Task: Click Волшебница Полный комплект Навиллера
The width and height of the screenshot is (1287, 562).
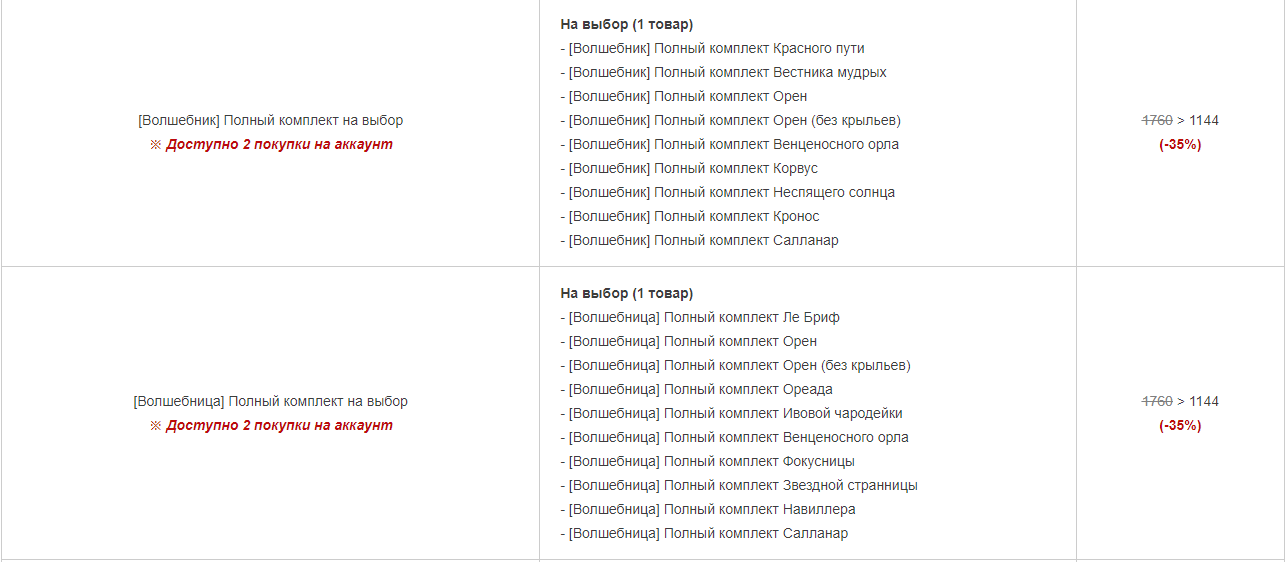Action: coord(708,509)
